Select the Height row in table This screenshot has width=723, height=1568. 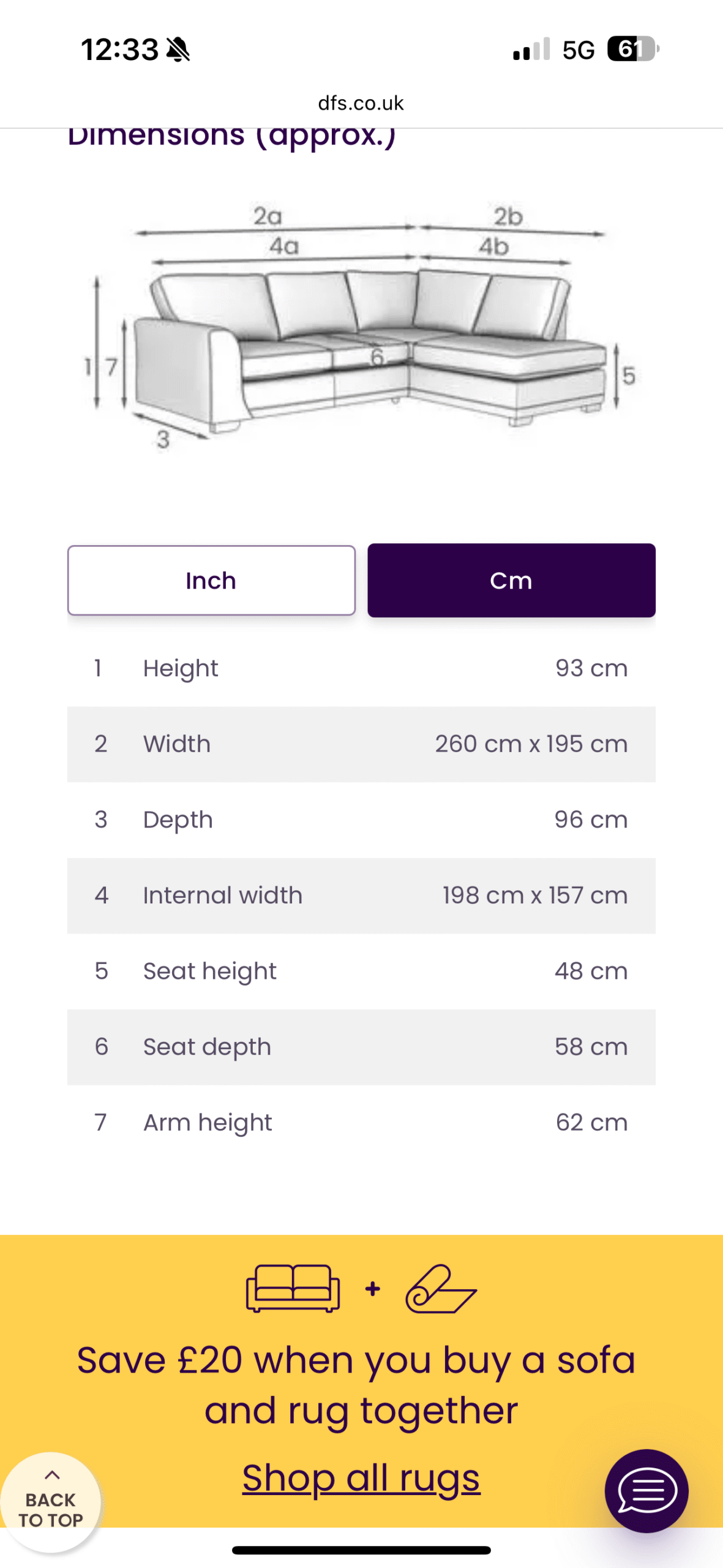point(361,668)
